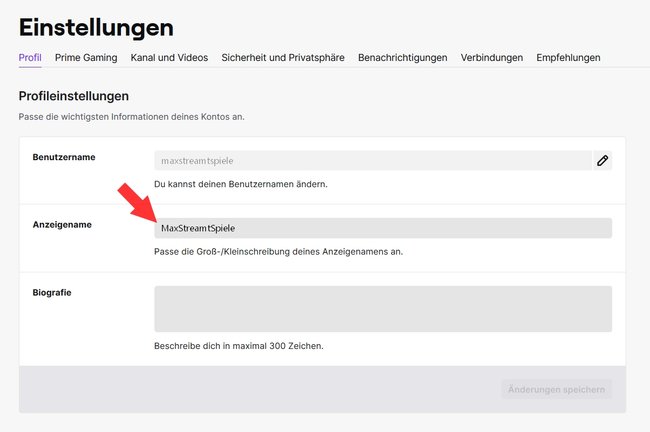650x432 pixels.
Task: Open the Prime Gaming tab
Action: [86, 58]
